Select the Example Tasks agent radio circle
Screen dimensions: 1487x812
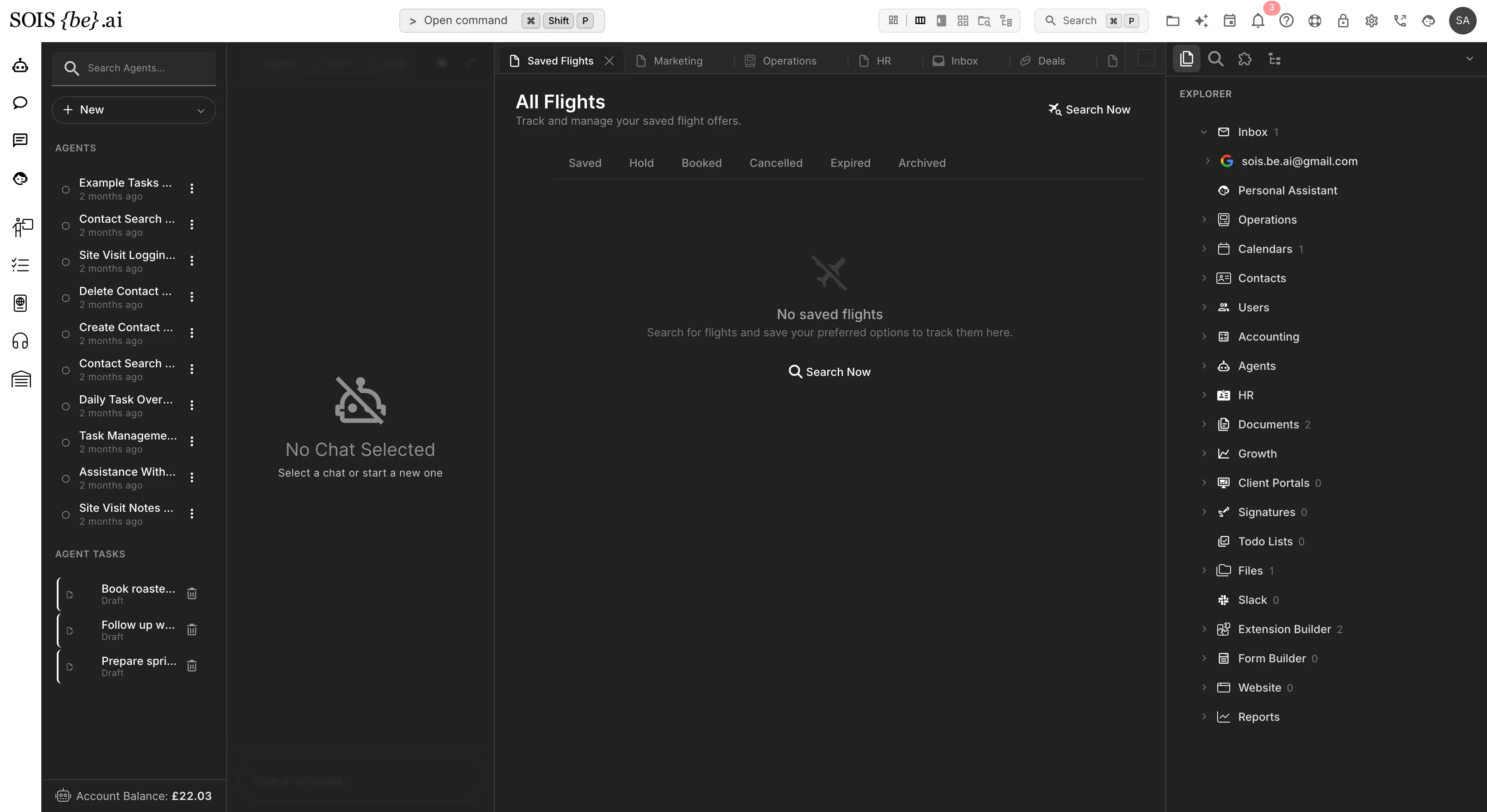pyautogui.click(x=66, y=190)
